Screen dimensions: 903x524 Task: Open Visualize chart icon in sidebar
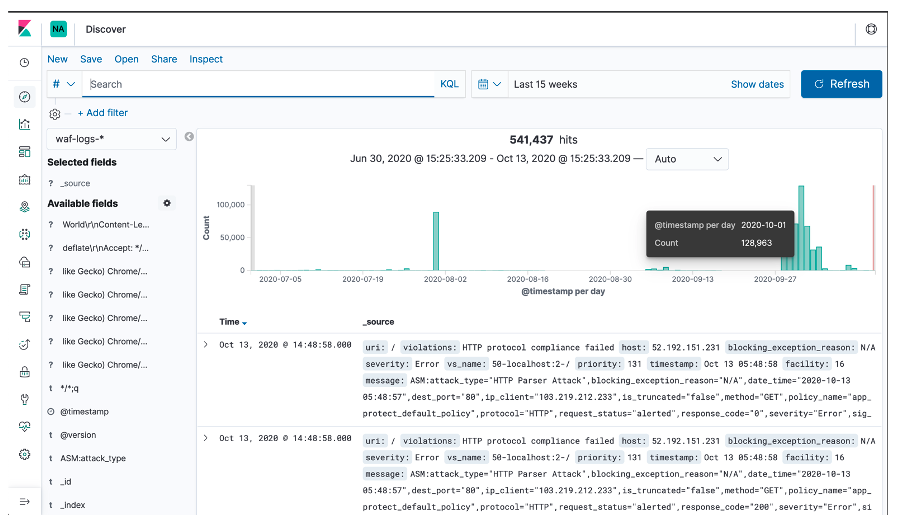tap(24, 124)
